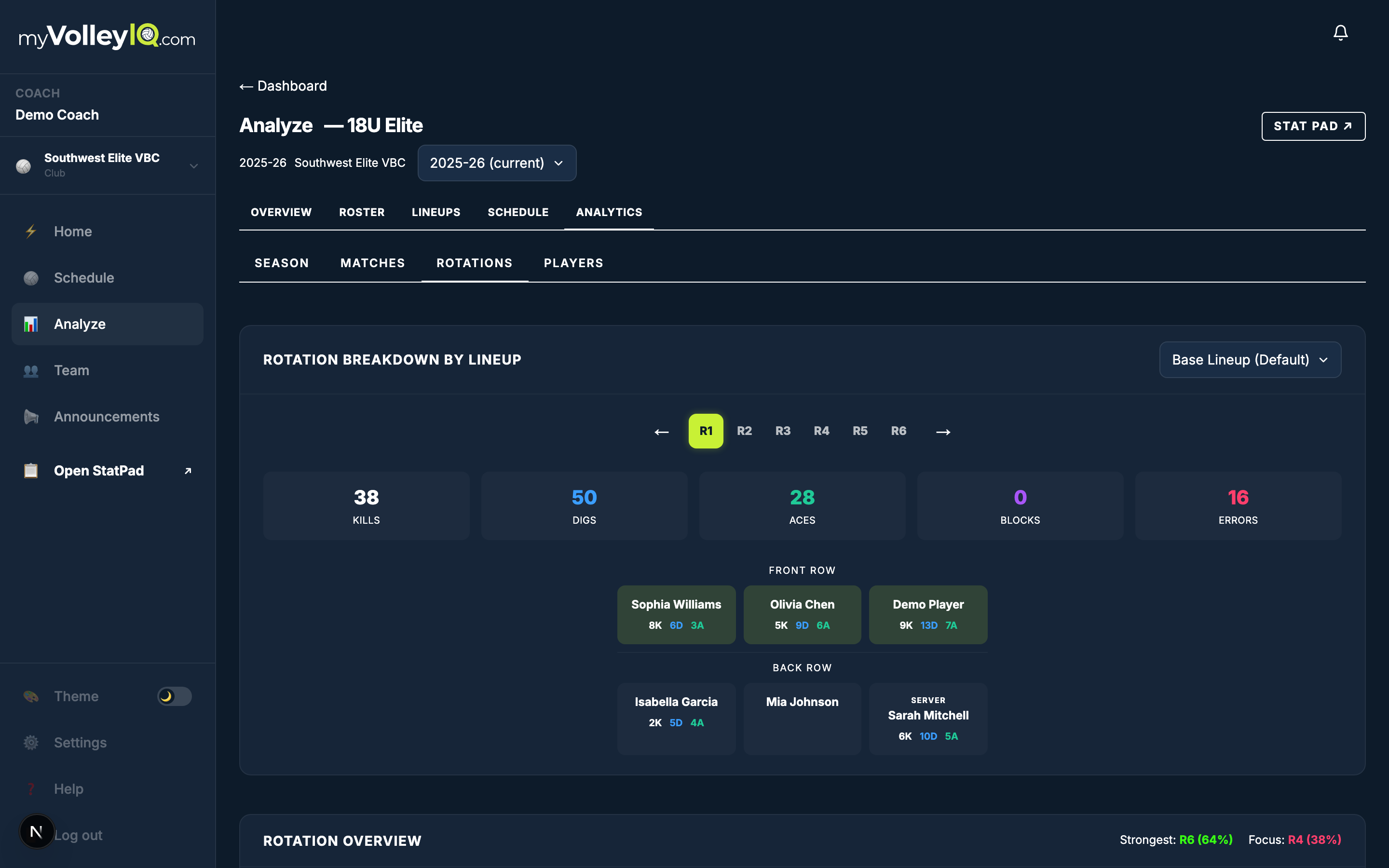Select rotation R6
Screen dimensions: 1389x868
898,431
